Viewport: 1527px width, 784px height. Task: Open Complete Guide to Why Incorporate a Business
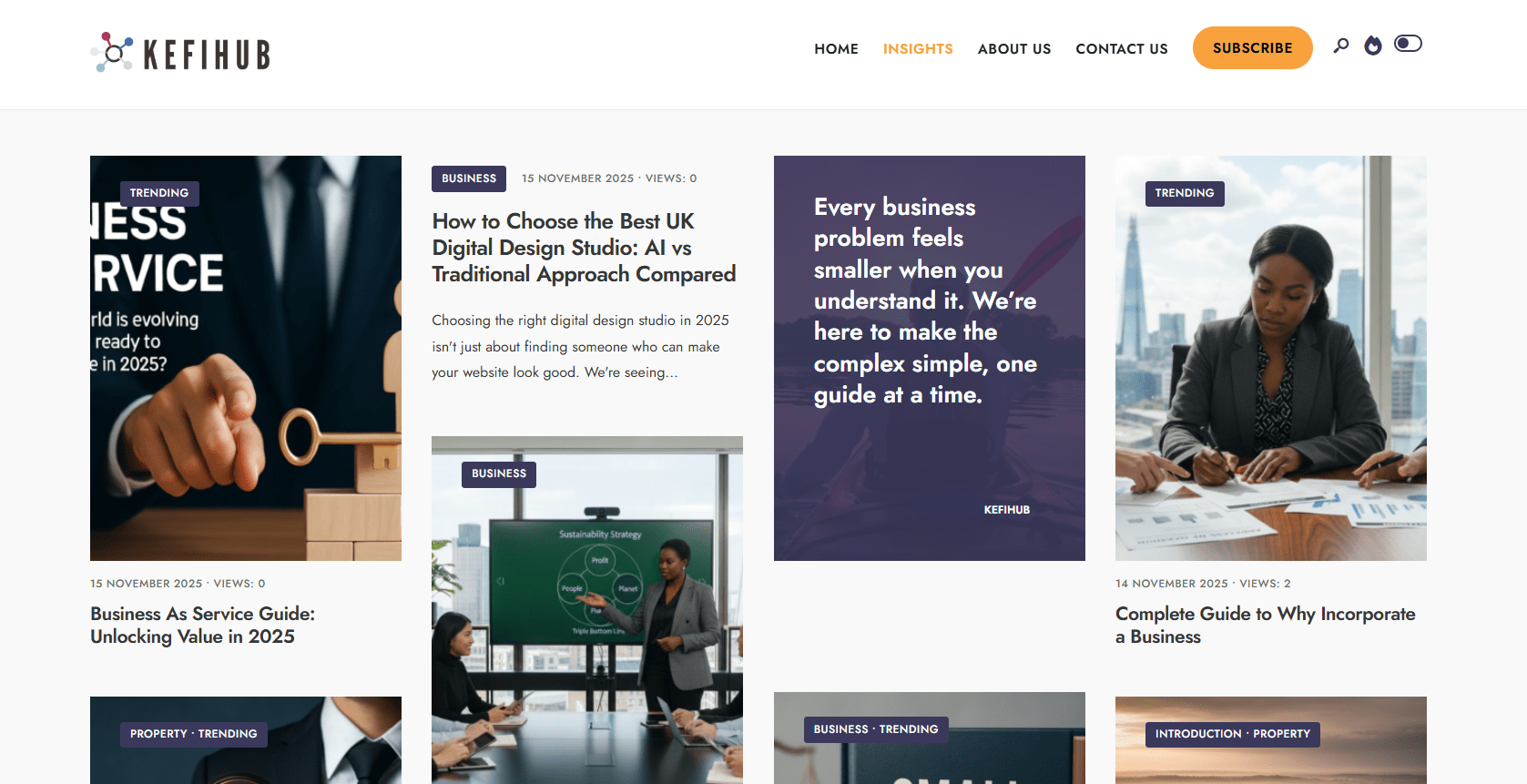coord(1266,625)
